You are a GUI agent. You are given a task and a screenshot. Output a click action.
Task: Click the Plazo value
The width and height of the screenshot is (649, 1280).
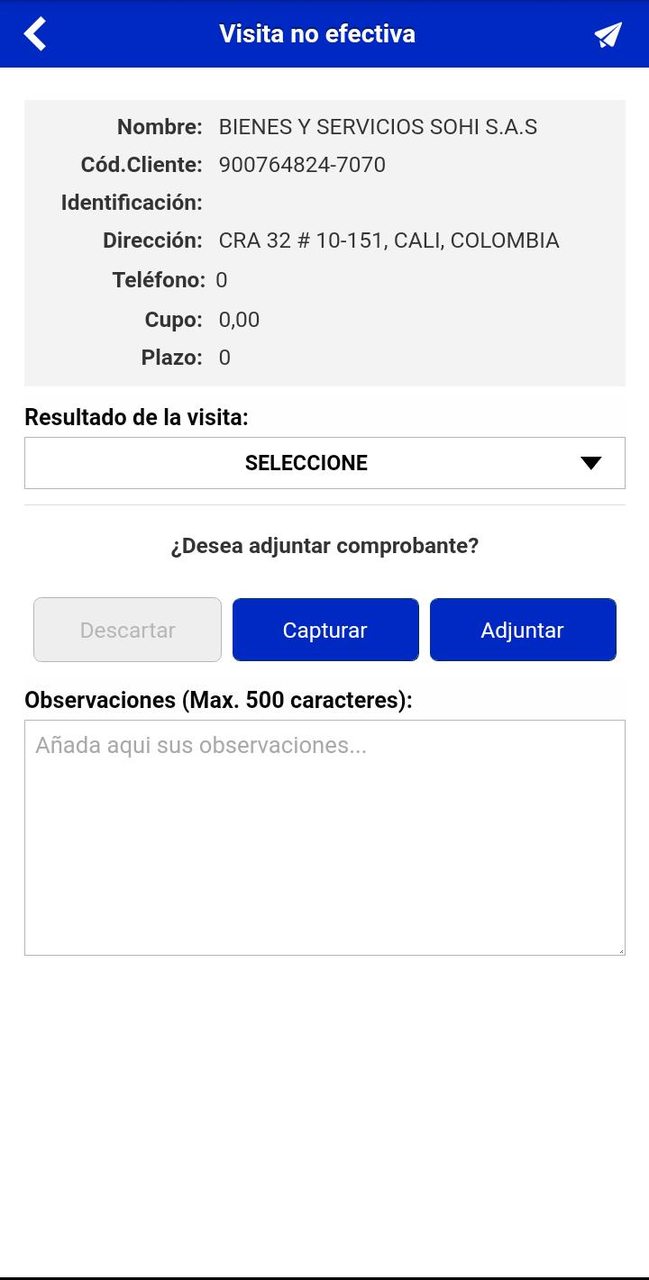click(225, 358)
